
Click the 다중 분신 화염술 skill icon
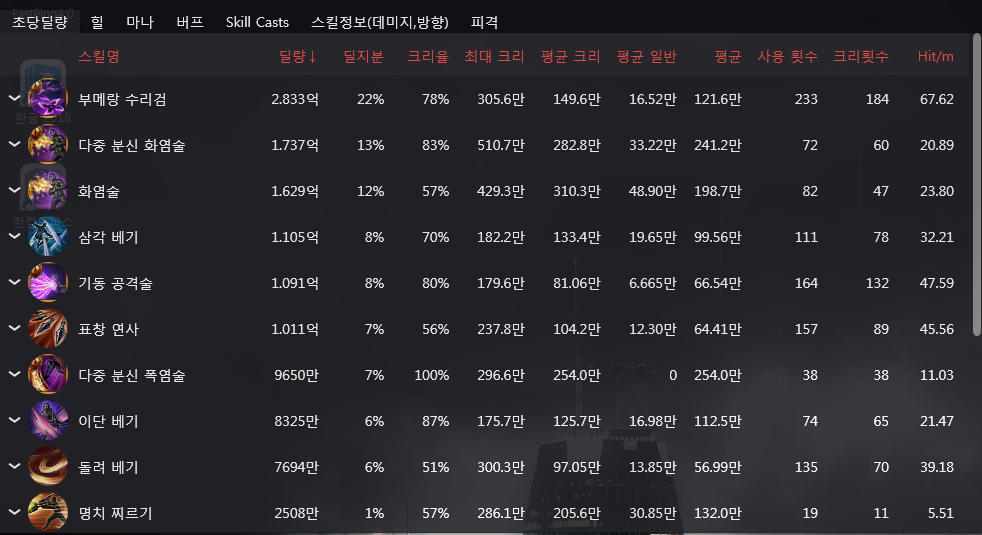pyautogui.click(x=48, y=145)
